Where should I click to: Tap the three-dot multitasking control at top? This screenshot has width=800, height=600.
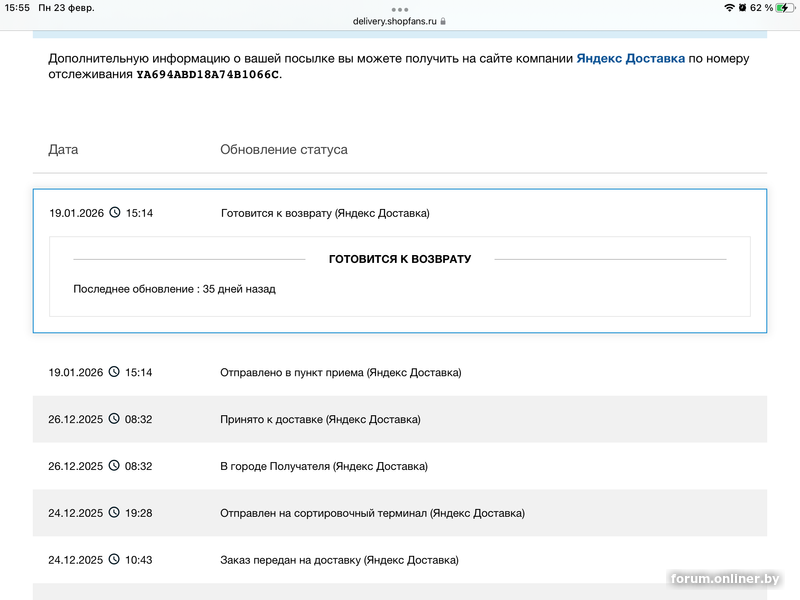(x=399, y=10)
